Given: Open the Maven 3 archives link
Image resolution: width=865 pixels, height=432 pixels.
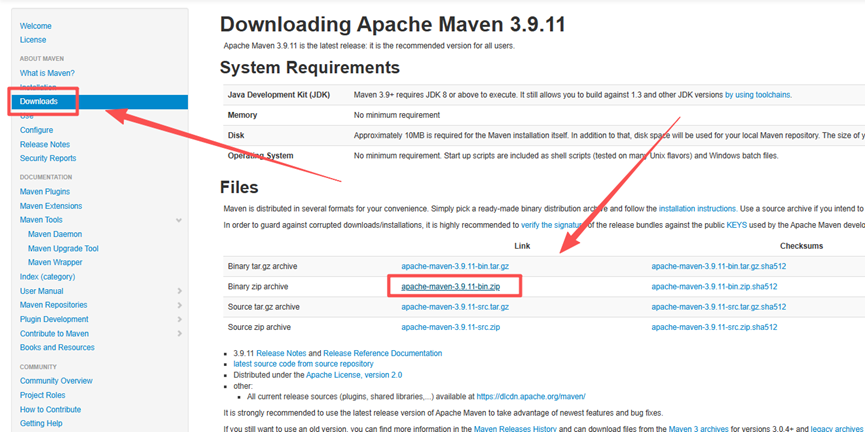Looking at the screenshot, I should click(x=698, y=429).
